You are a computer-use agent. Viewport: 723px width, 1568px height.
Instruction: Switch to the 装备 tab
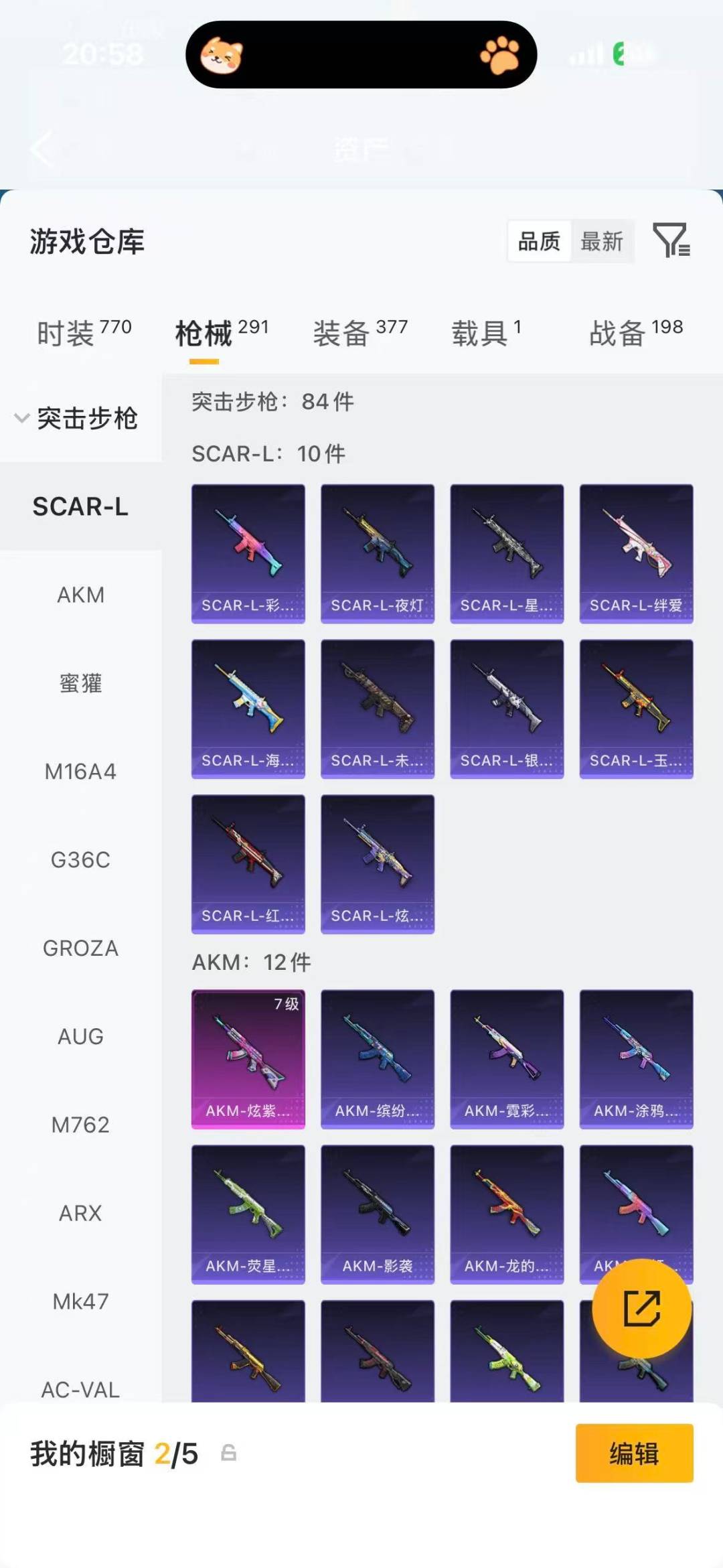(x=360, y=332)
